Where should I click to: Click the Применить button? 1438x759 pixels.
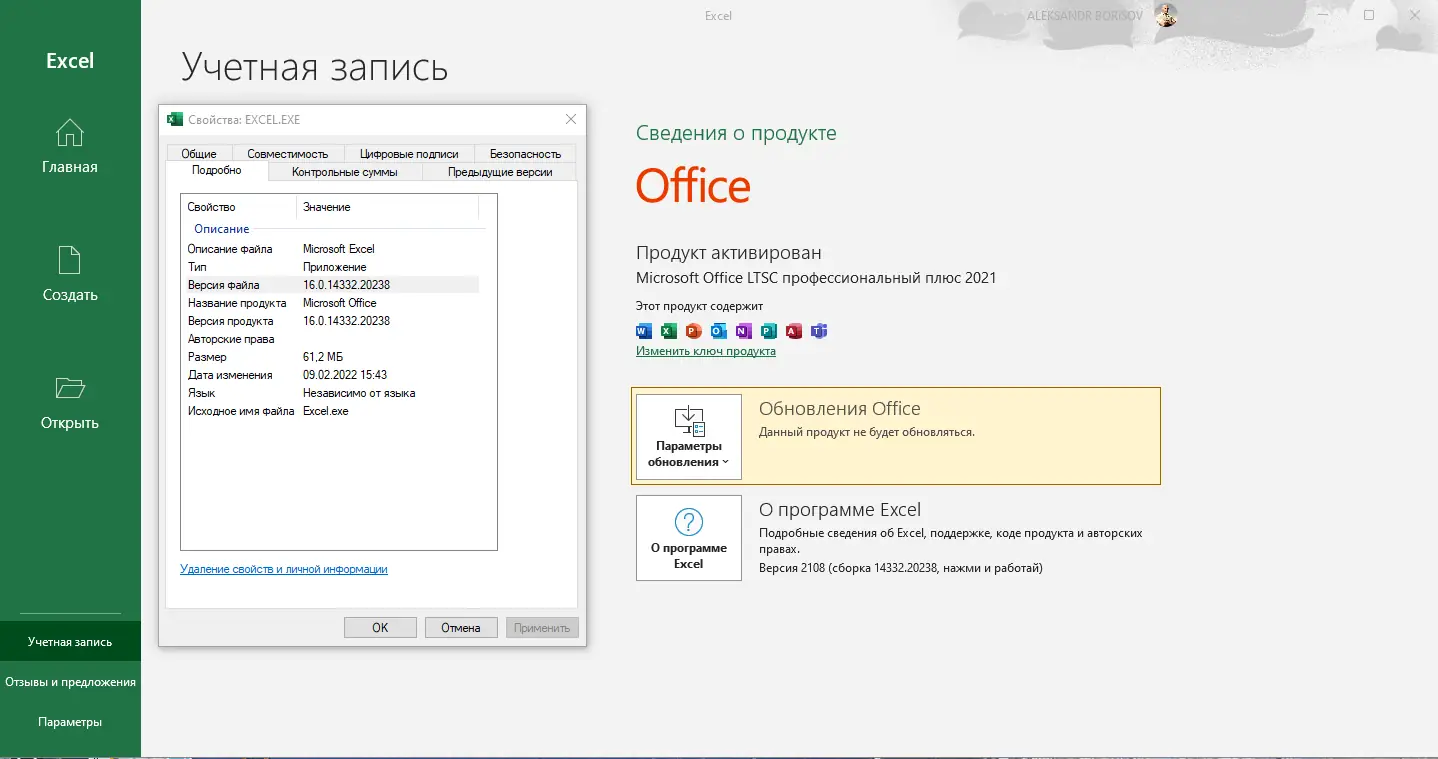click(x=542, y=628)
